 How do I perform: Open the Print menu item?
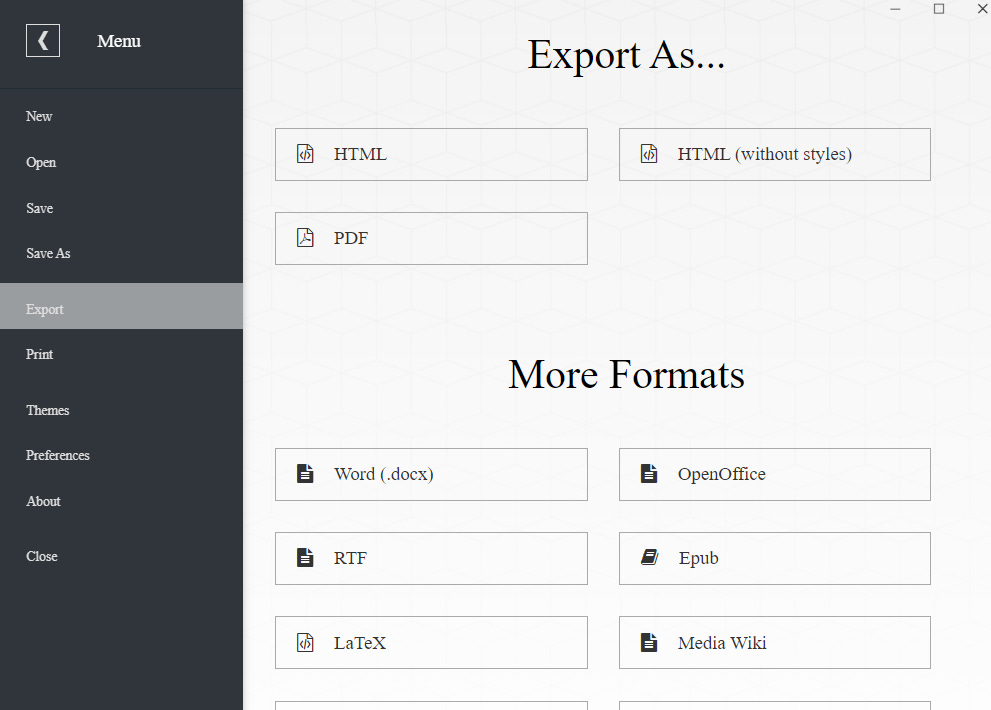tap(121, 354)
